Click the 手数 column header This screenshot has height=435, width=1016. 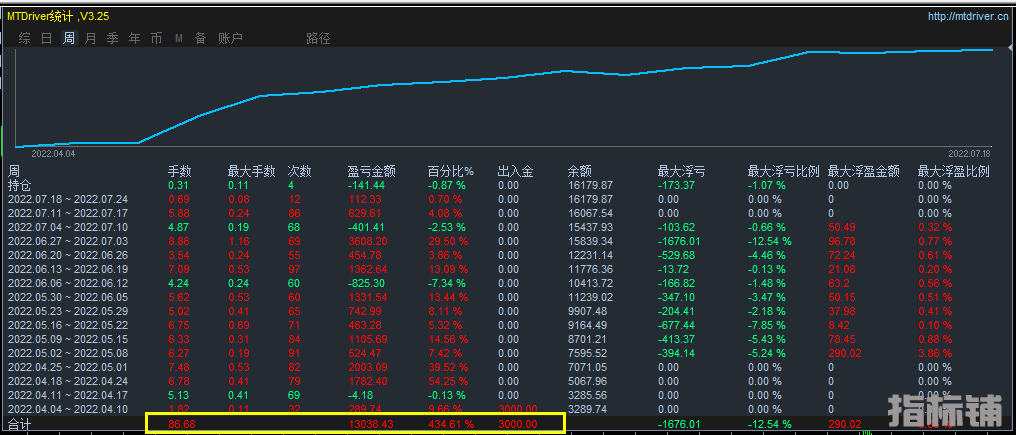179,172
